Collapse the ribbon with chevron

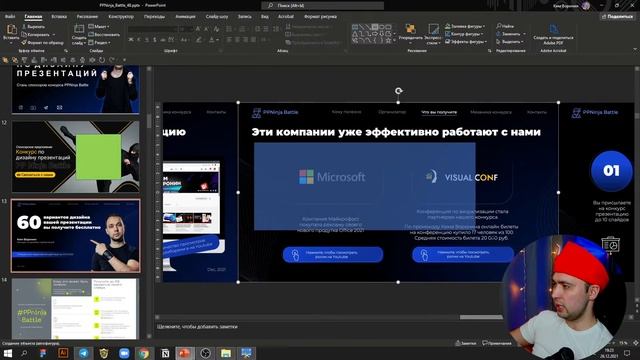(x=635, y=50)
